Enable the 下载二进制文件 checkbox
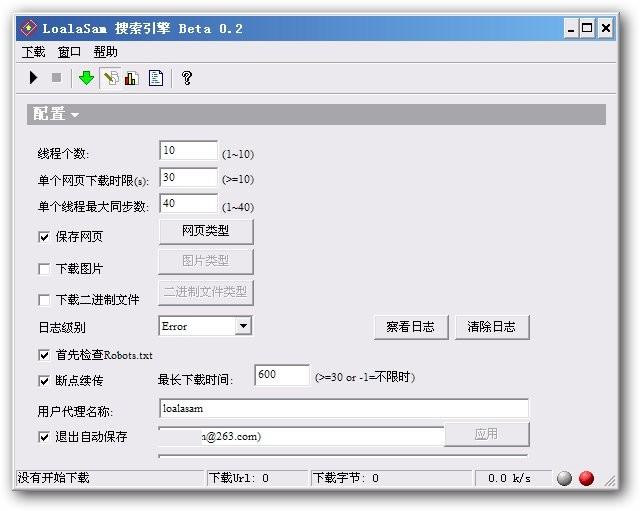The image size is (640, 511). (44, 300)
